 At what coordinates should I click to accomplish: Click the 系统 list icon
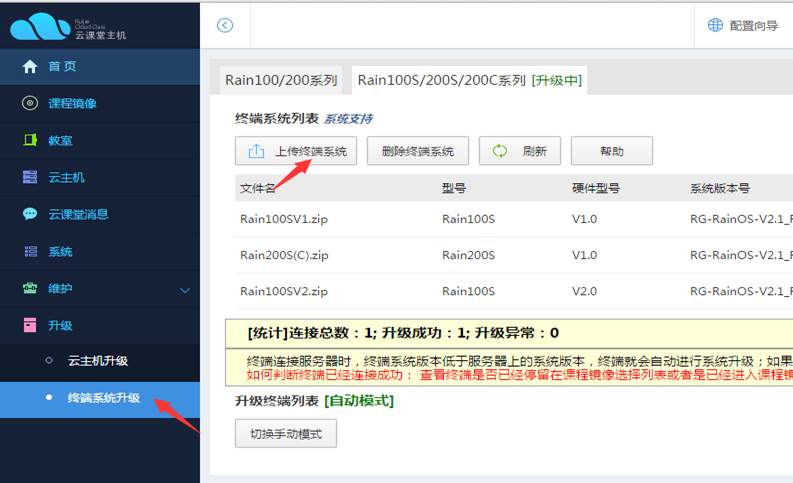30,251
